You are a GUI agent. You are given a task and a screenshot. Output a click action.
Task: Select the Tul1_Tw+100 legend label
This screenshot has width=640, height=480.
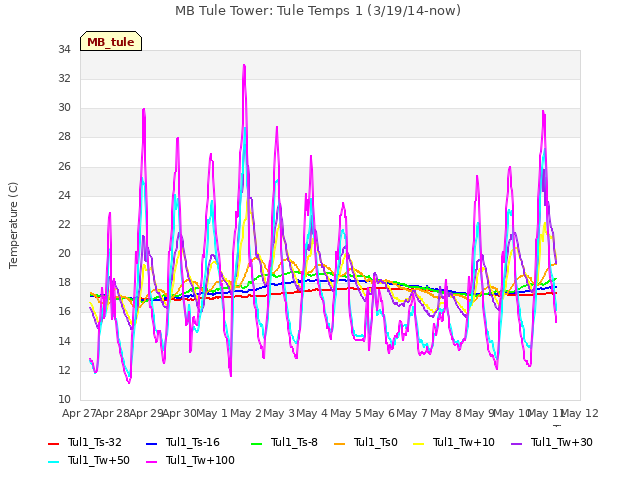[200, 460]
